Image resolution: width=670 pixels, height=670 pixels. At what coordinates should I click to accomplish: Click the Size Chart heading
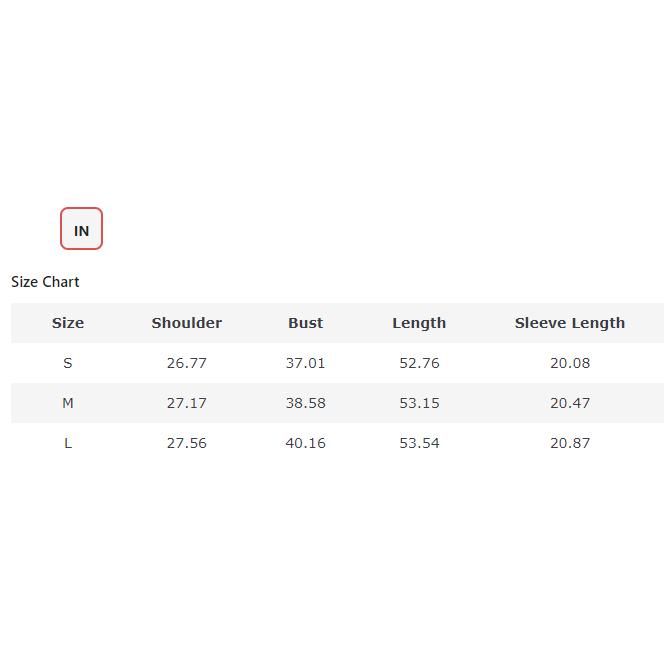45,282
